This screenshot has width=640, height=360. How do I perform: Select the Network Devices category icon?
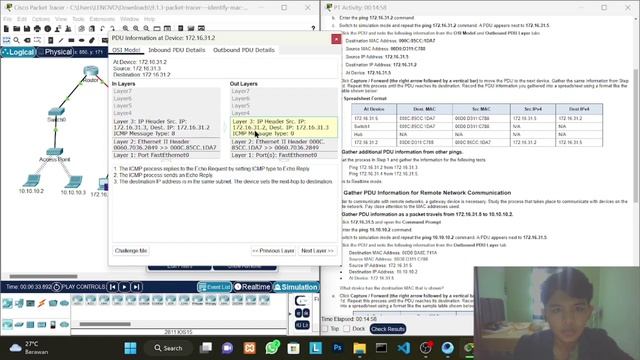click(x=7, y=303)
